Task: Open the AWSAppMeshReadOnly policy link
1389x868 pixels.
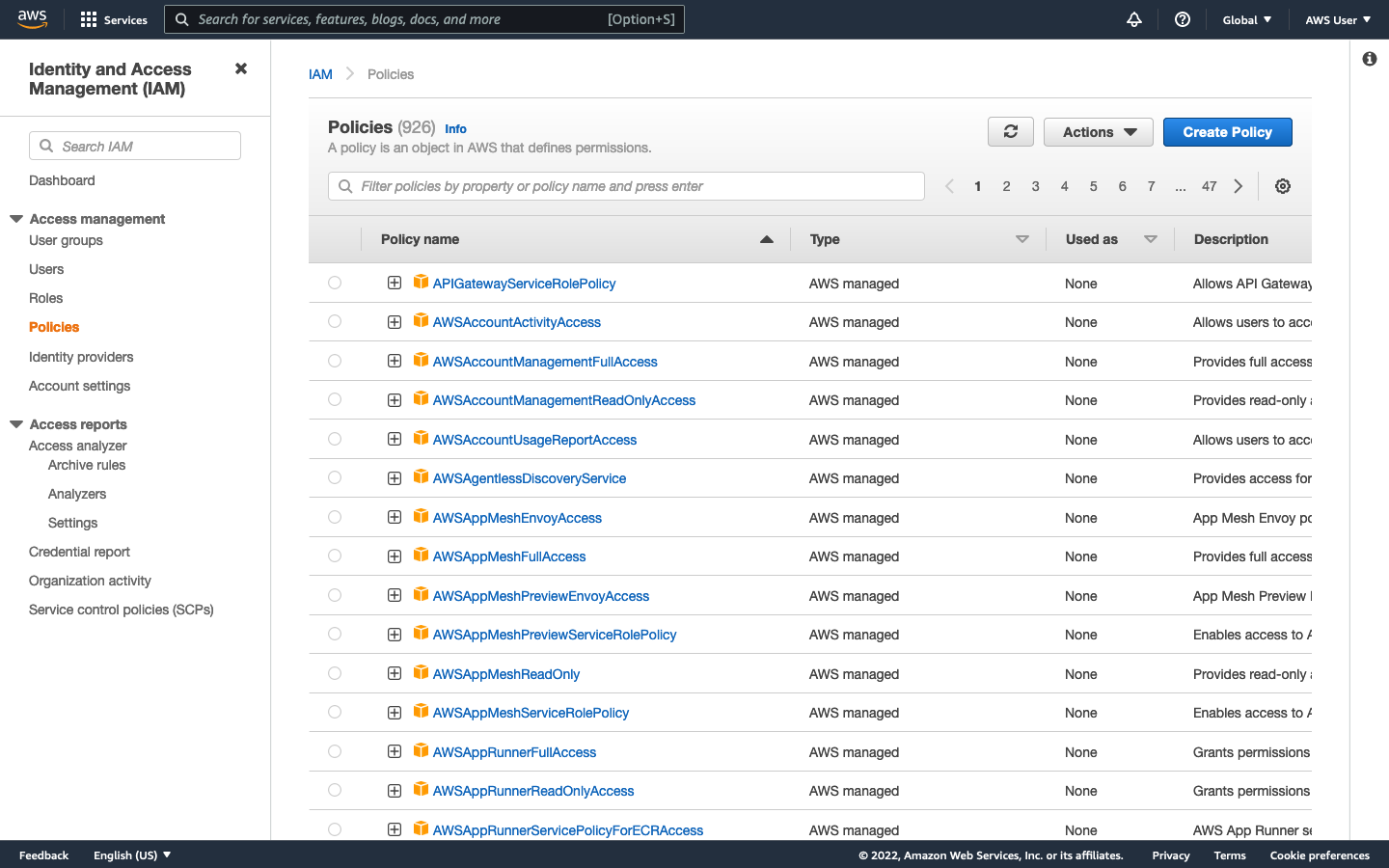Action: 506,673
